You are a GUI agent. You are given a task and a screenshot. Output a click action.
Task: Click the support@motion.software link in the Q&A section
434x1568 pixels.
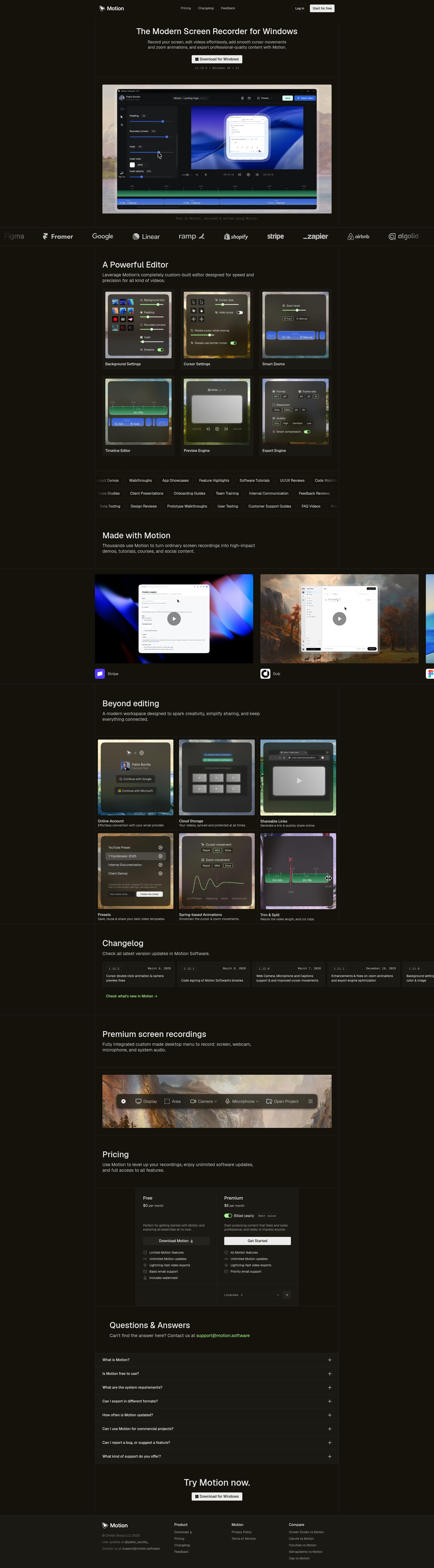tap(223, 1336)
